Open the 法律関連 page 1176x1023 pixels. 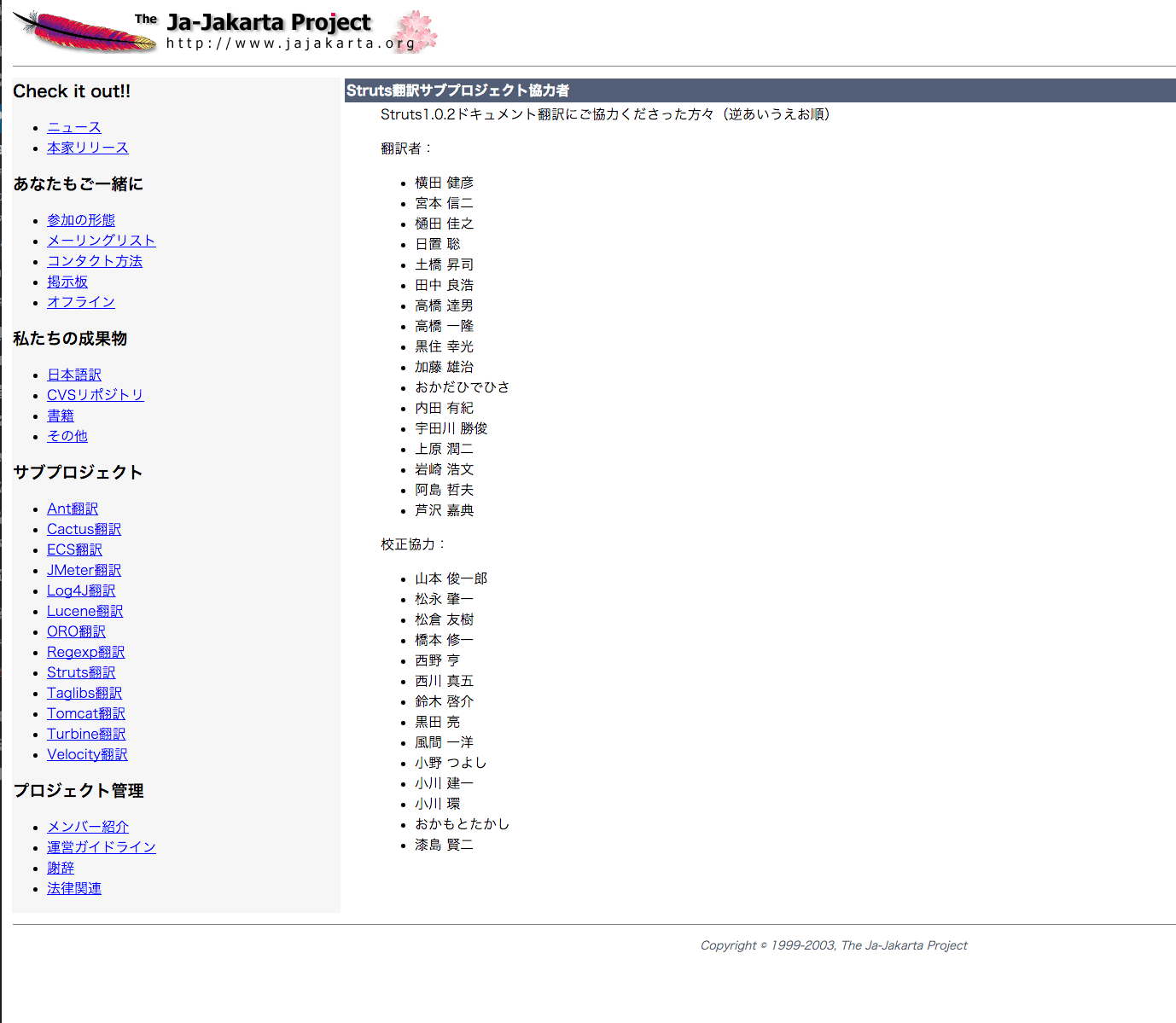pos(73,888)
